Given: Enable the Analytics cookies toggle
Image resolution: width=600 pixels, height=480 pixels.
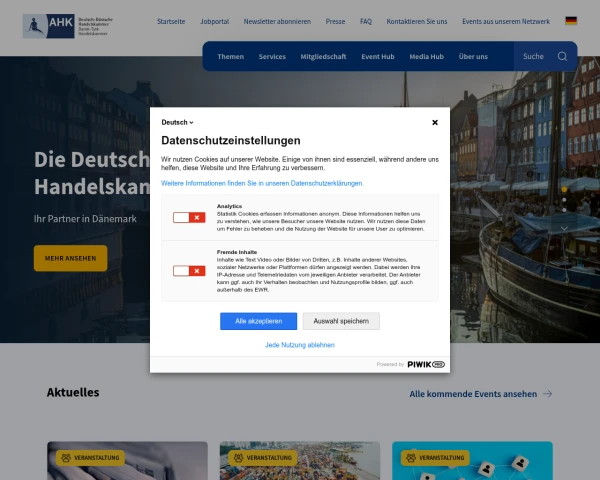Looking at the screenshot, I should (188, 217).
